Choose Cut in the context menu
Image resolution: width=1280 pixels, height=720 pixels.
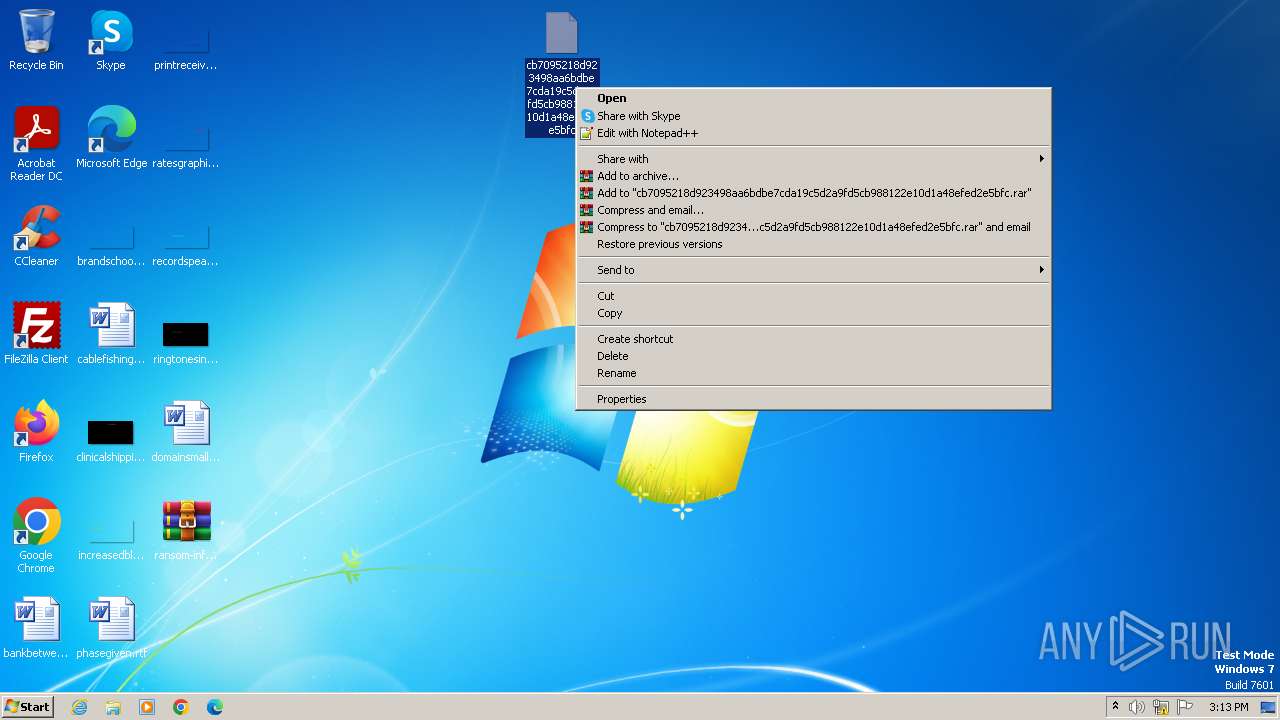click(814, 296)
